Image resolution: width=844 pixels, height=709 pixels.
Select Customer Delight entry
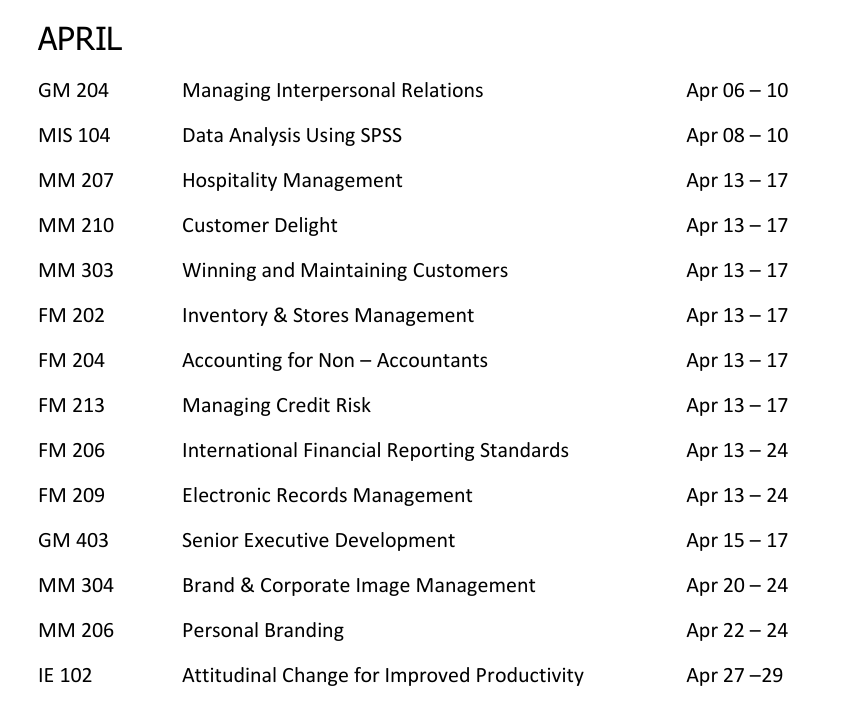click(x=259, y=225)
